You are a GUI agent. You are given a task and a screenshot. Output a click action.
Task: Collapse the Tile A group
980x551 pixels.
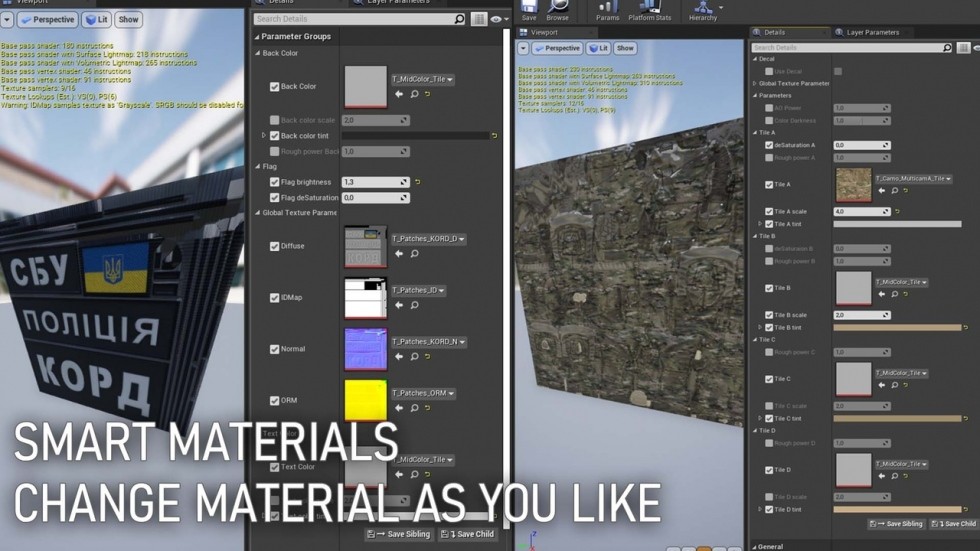[x=755, y=132]
